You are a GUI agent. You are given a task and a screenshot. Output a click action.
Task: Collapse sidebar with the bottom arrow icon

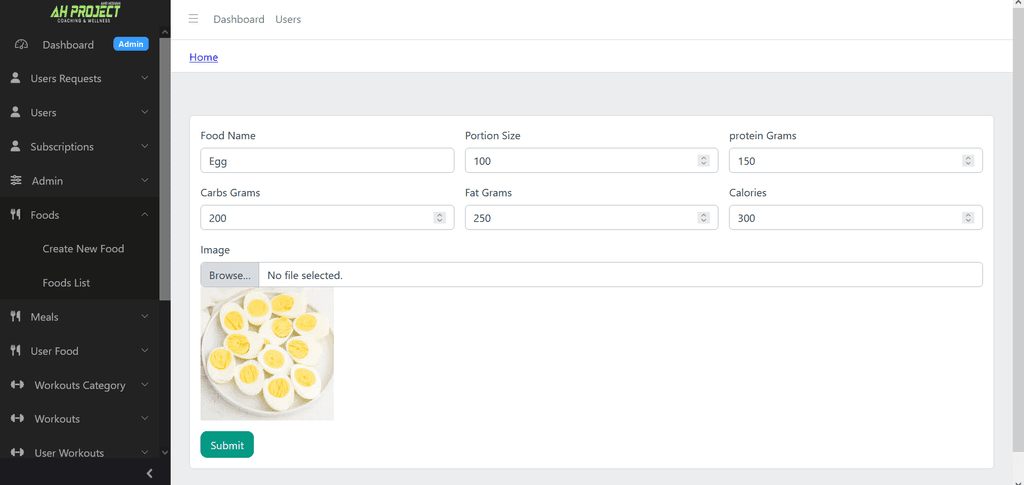[x=150, y=473]
